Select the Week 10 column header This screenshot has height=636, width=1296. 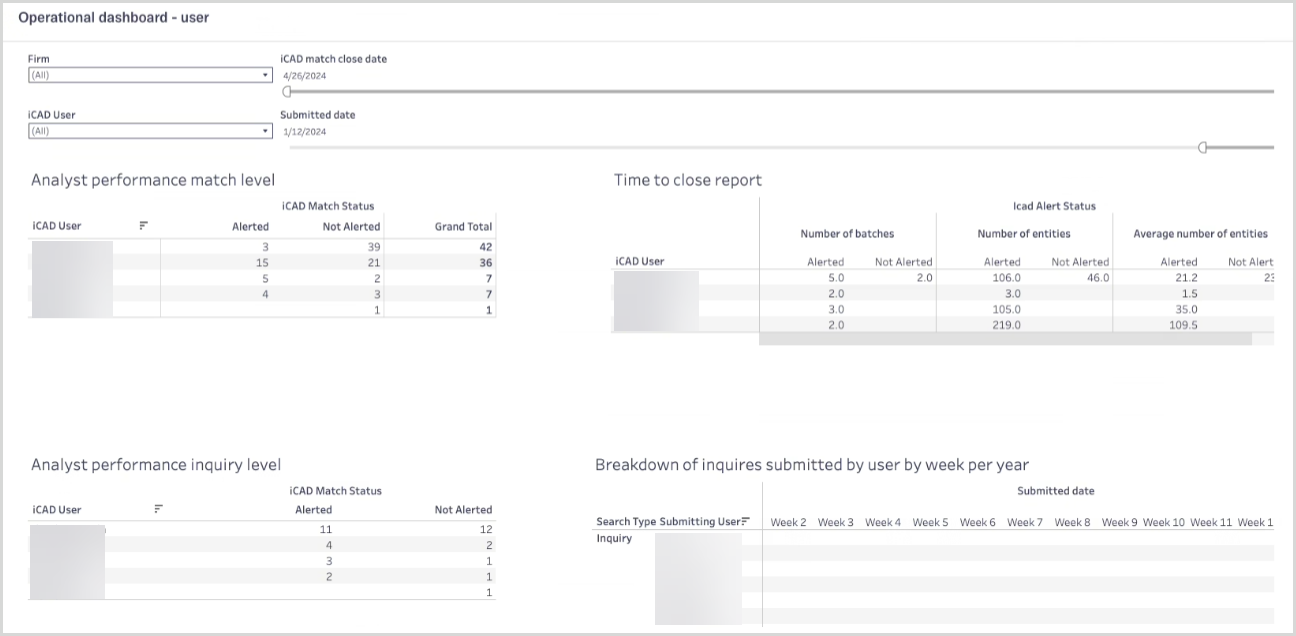(1163, 522)
